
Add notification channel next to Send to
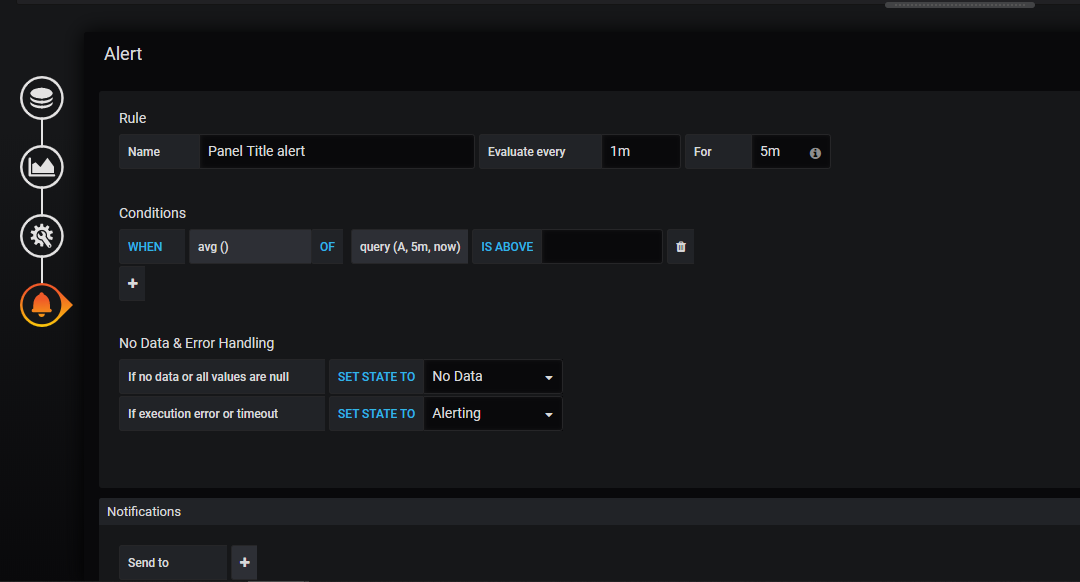[244, 563]
